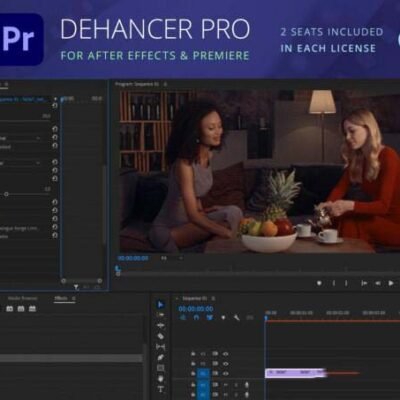Toggle Snap magnet in timeline

pyautogui.click(x=196, y=318)
